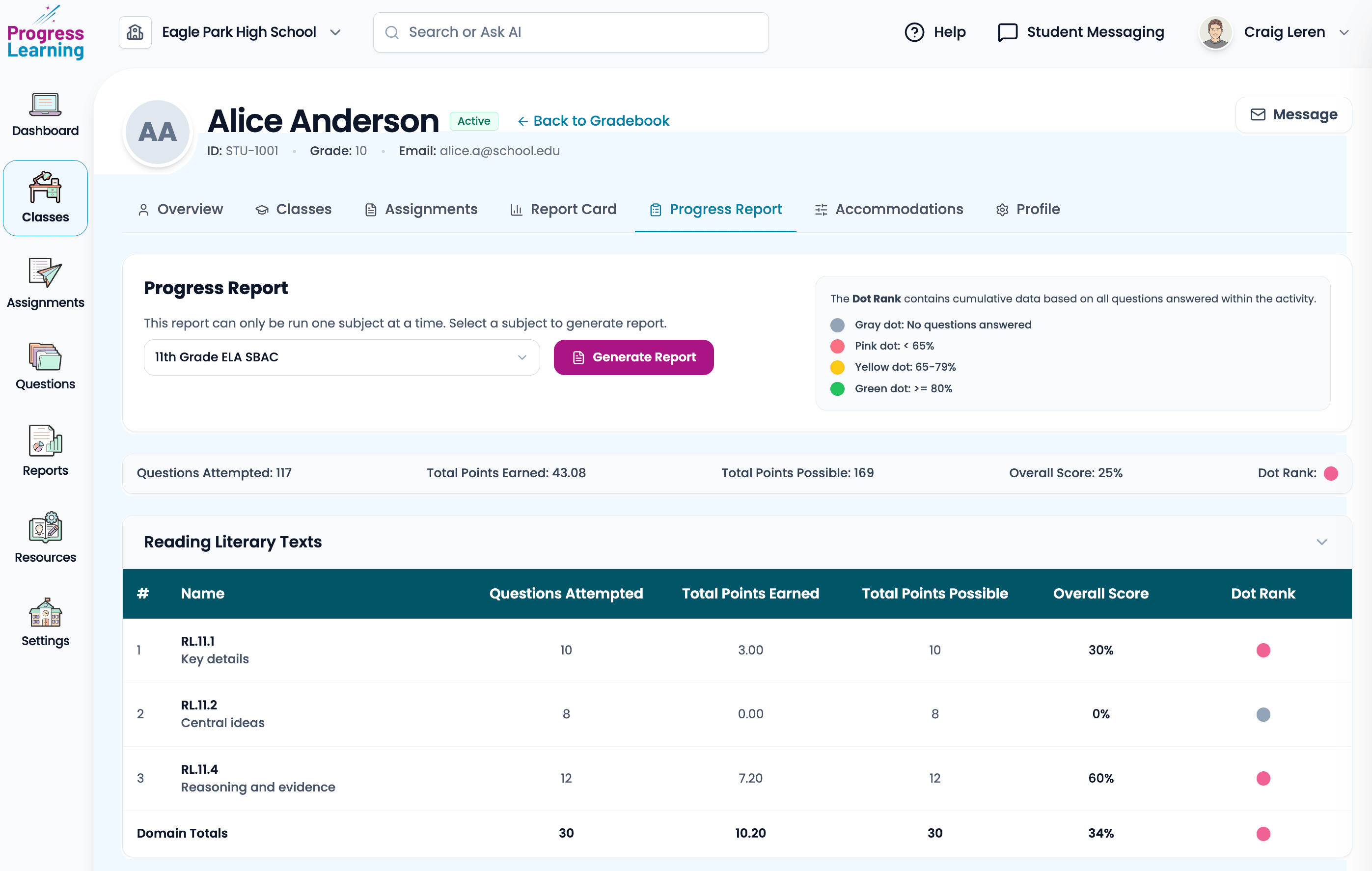The width and height of the screenshot is (1372, 871).
Task: Click the Help icon
Action: (x=914, y=32)
